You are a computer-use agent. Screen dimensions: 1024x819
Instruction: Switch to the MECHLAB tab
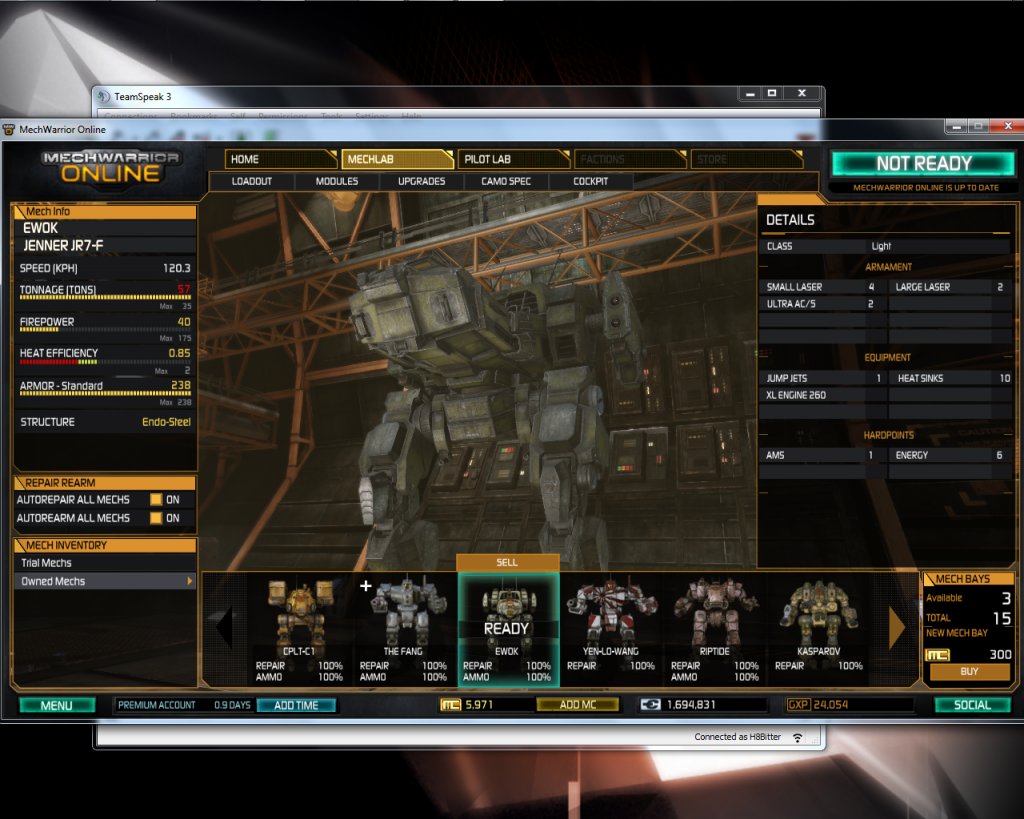point(397,159)
